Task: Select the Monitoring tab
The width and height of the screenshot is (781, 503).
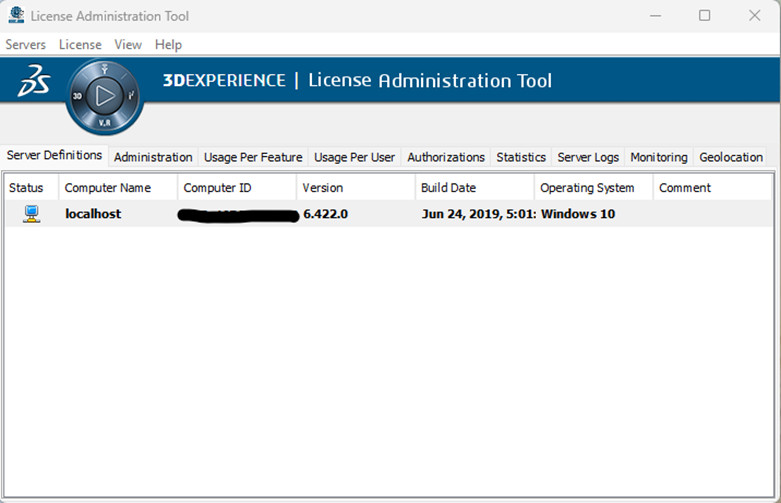Action: pos(658,157)
